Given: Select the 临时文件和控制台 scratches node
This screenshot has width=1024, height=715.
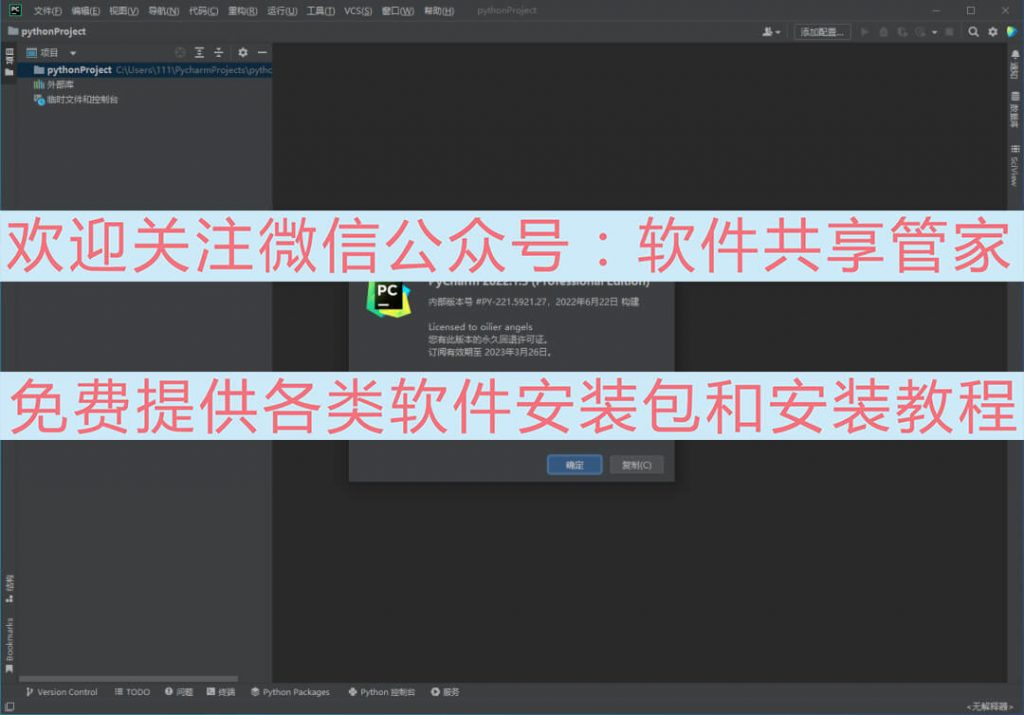Looking at the screenshot, I should (76, 100).
